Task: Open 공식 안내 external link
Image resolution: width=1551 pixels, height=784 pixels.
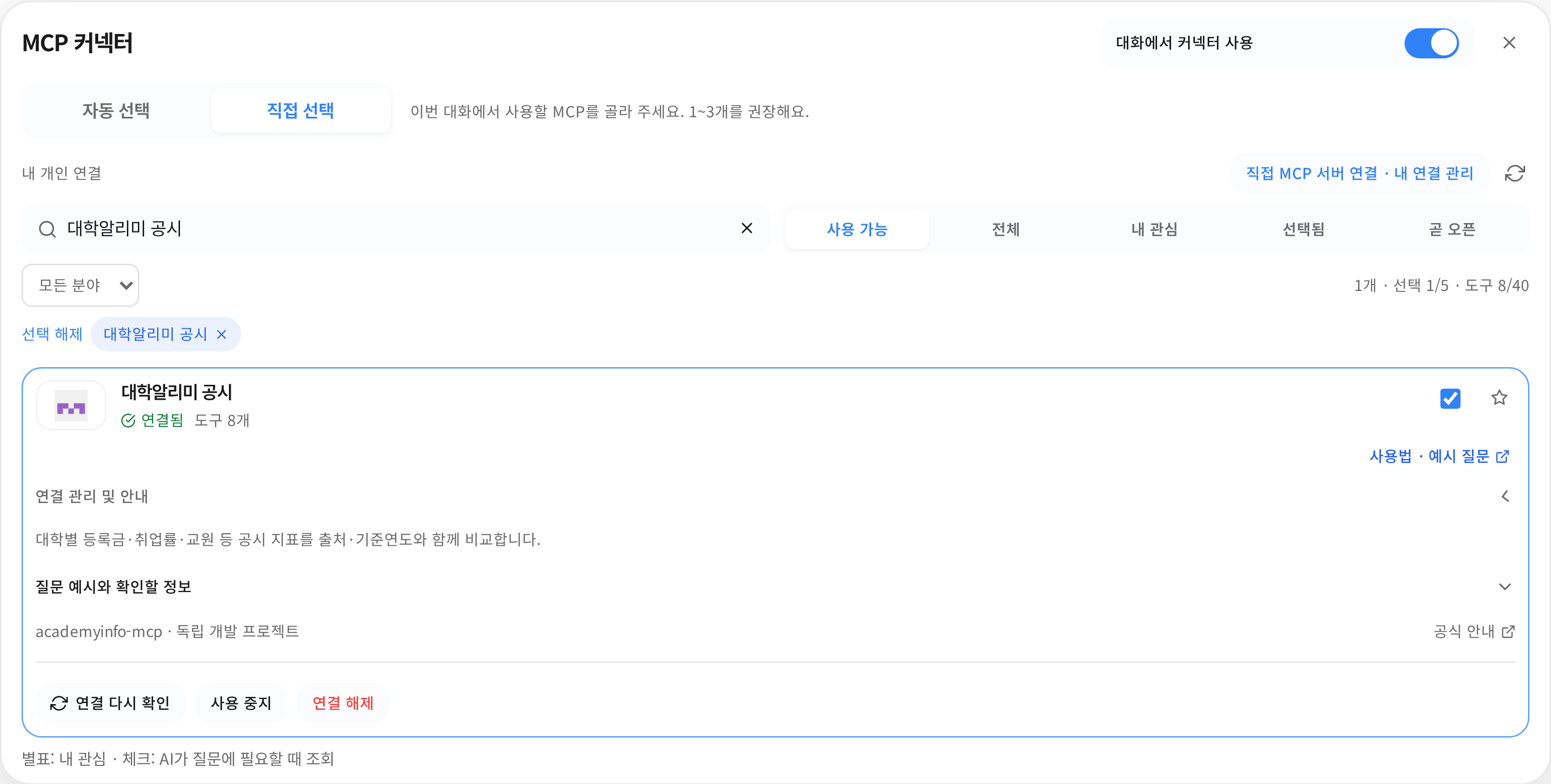Action: (1474, 632)
